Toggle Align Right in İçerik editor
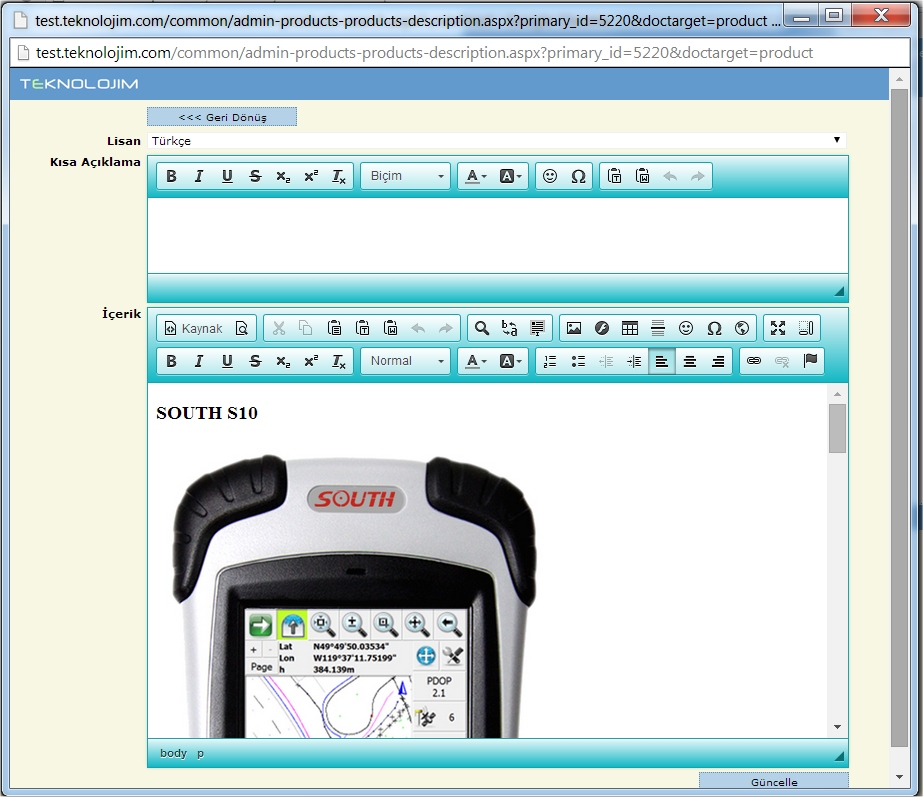 718,361
